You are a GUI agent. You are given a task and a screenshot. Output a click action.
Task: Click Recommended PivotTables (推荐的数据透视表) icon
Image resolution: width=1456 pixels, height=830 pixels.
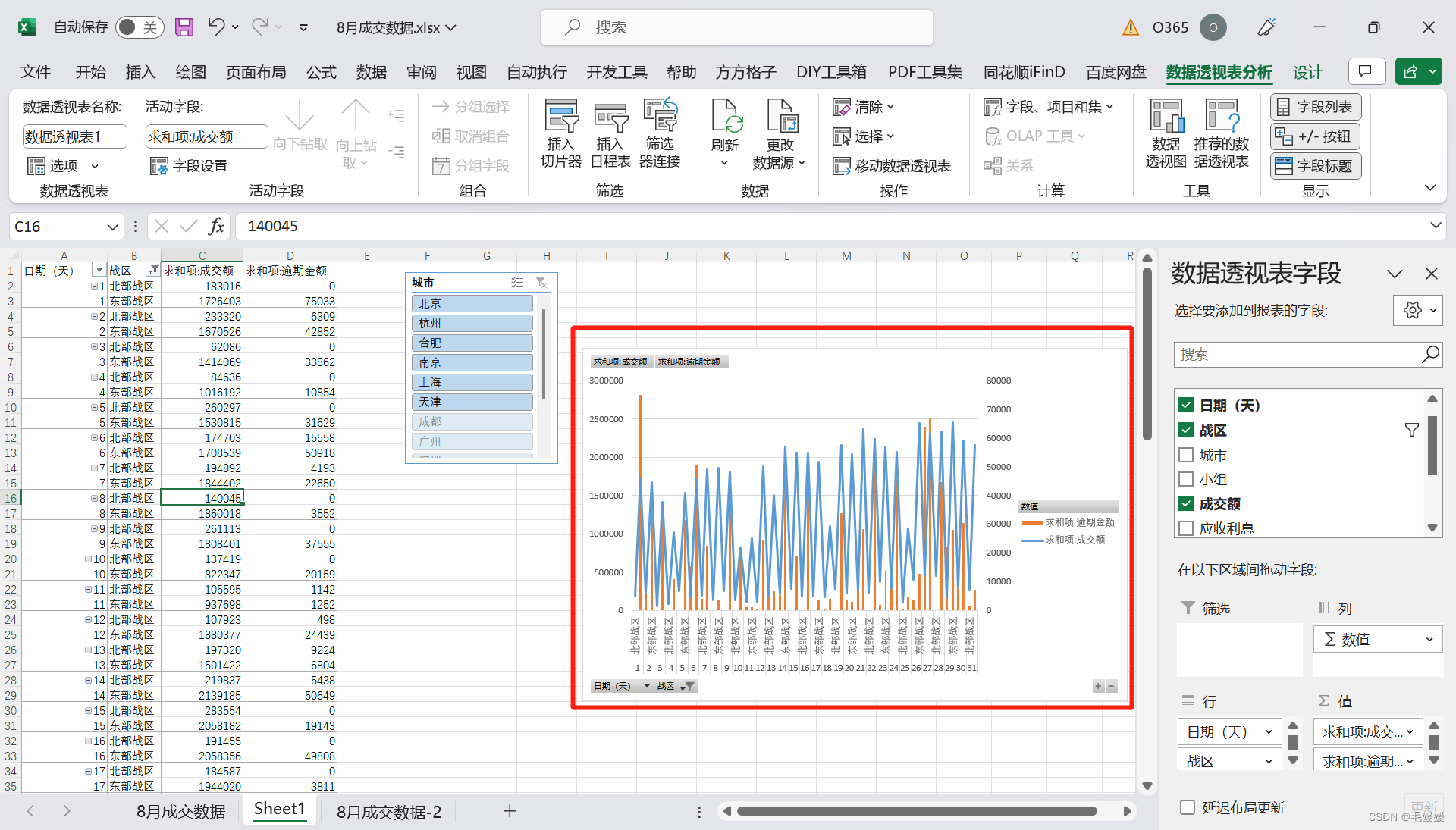pyautogui.click(x=1222, y=115)
